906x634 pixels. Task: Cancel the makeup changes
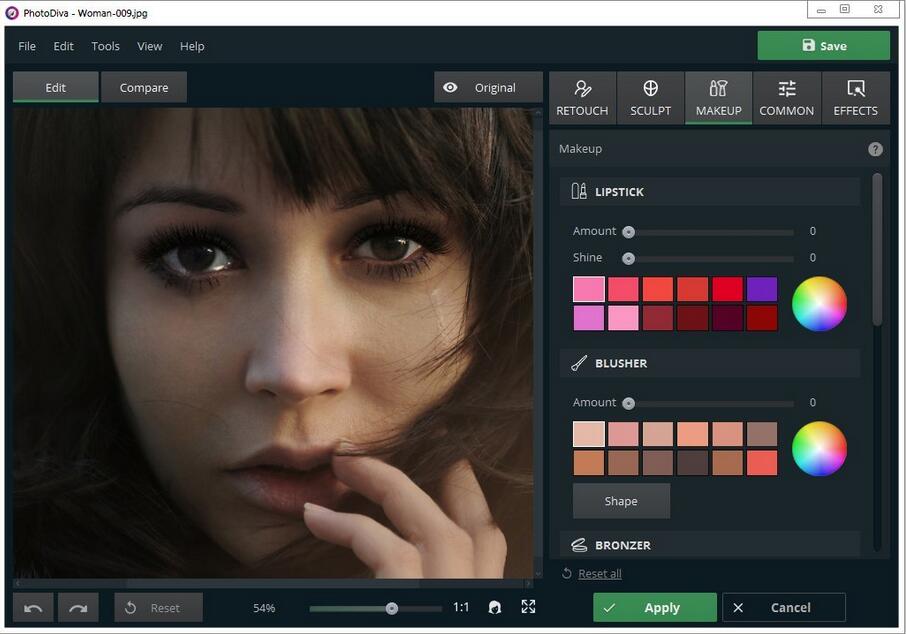tap(784, 607)
